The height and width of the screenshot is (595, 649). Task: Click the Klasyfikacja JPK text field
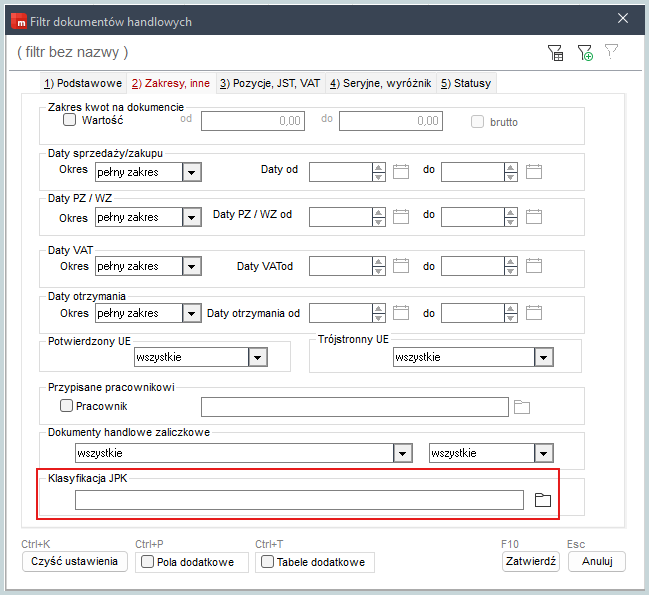coord(299,500)
